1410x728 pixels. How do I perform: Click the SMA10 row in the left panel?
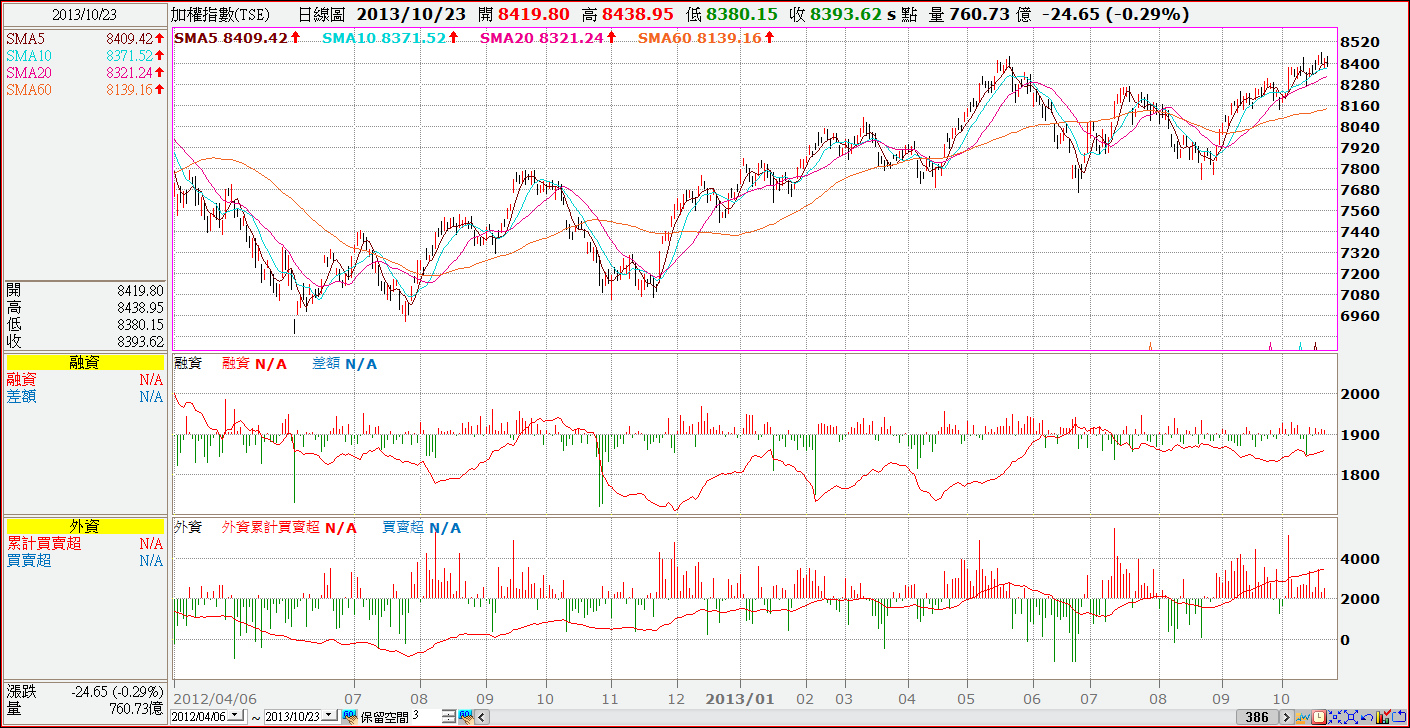pos(84,55)
